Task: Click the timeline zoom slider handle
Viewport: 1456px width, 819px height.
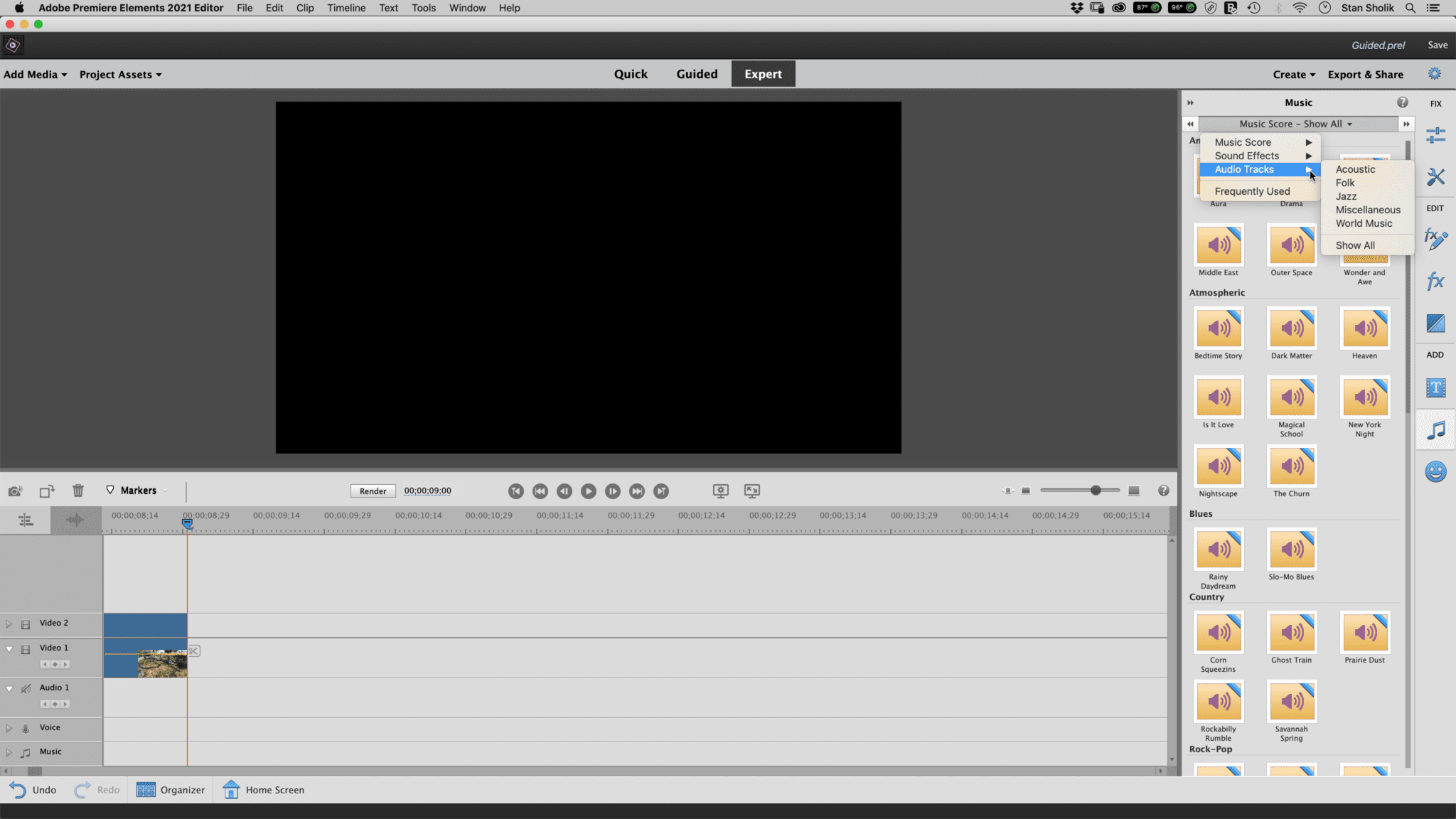Action: tap(1096, 491)
